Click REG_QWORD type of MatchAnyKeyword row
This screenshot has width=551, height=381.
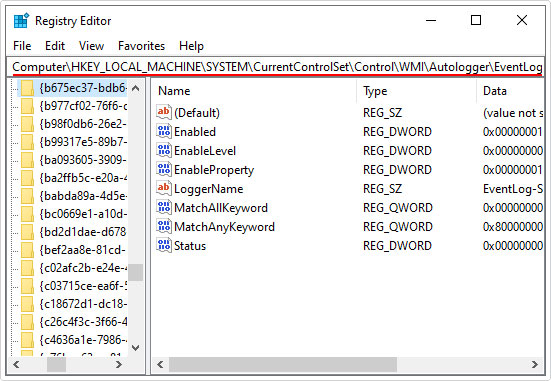pyautogui.click(x=397, y=227)
